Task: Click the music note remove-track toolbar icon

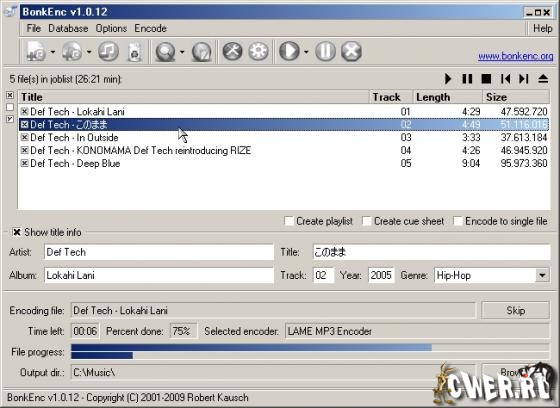Action: [x=108, y=51]
